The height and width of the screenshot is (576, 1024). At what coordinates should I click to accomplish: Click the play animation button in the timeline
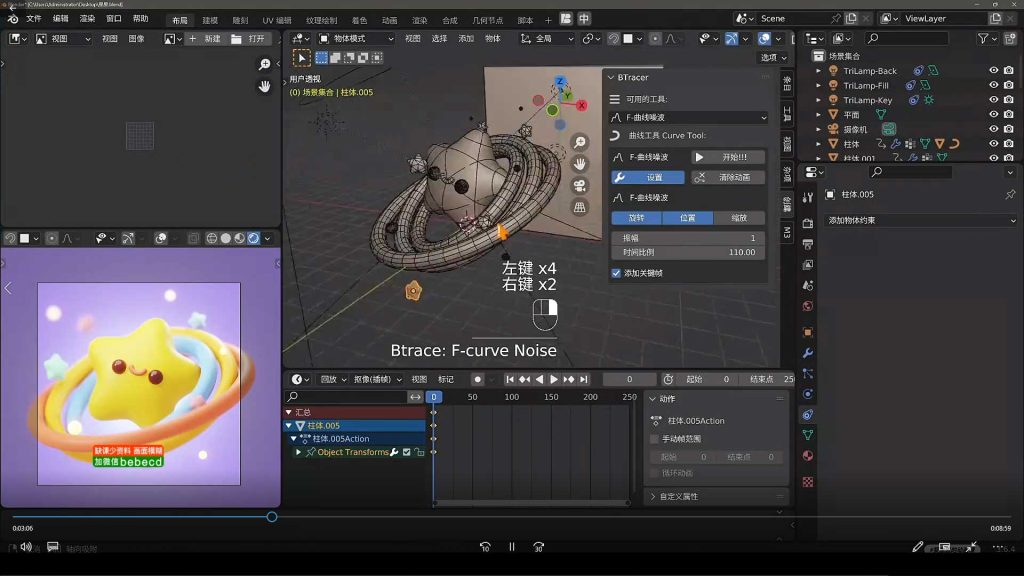554,380
